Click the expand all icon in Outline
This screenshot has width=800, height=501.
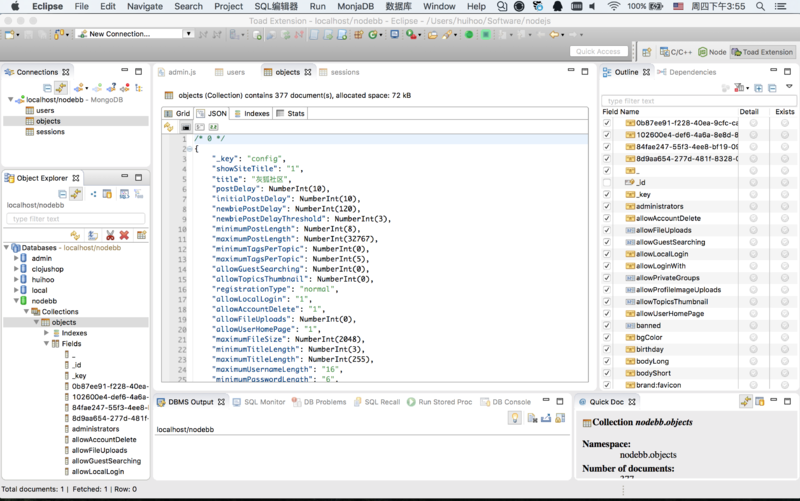point(758,88)
